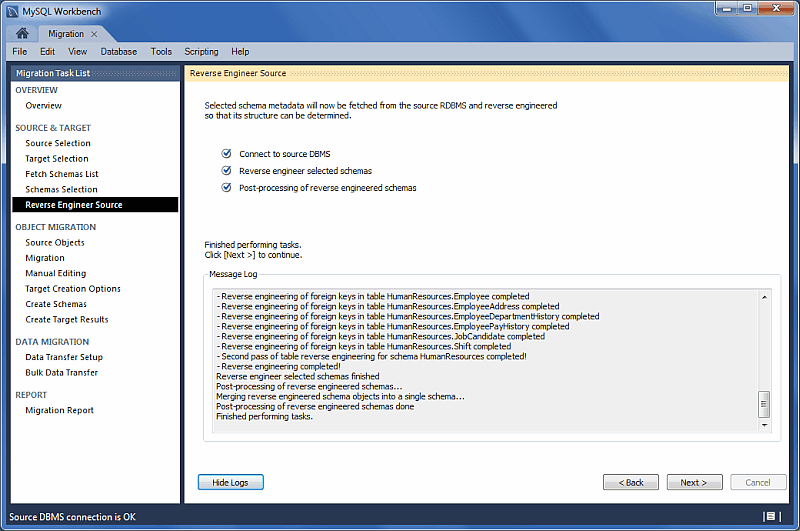Click the message log scrollbar thumb
Image resolution: width=800 pixels, height=531 pixels.
(764, 404)
